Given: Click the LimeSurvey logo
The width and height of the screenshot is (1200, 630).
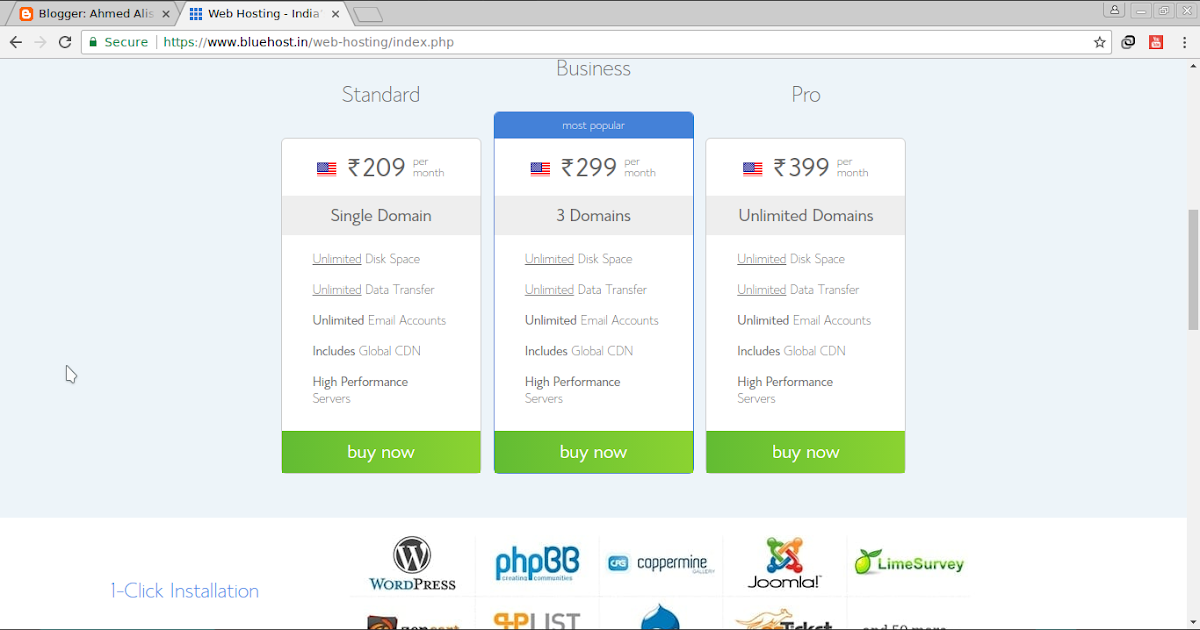Looking at the screenshot, I should (909, 562).
